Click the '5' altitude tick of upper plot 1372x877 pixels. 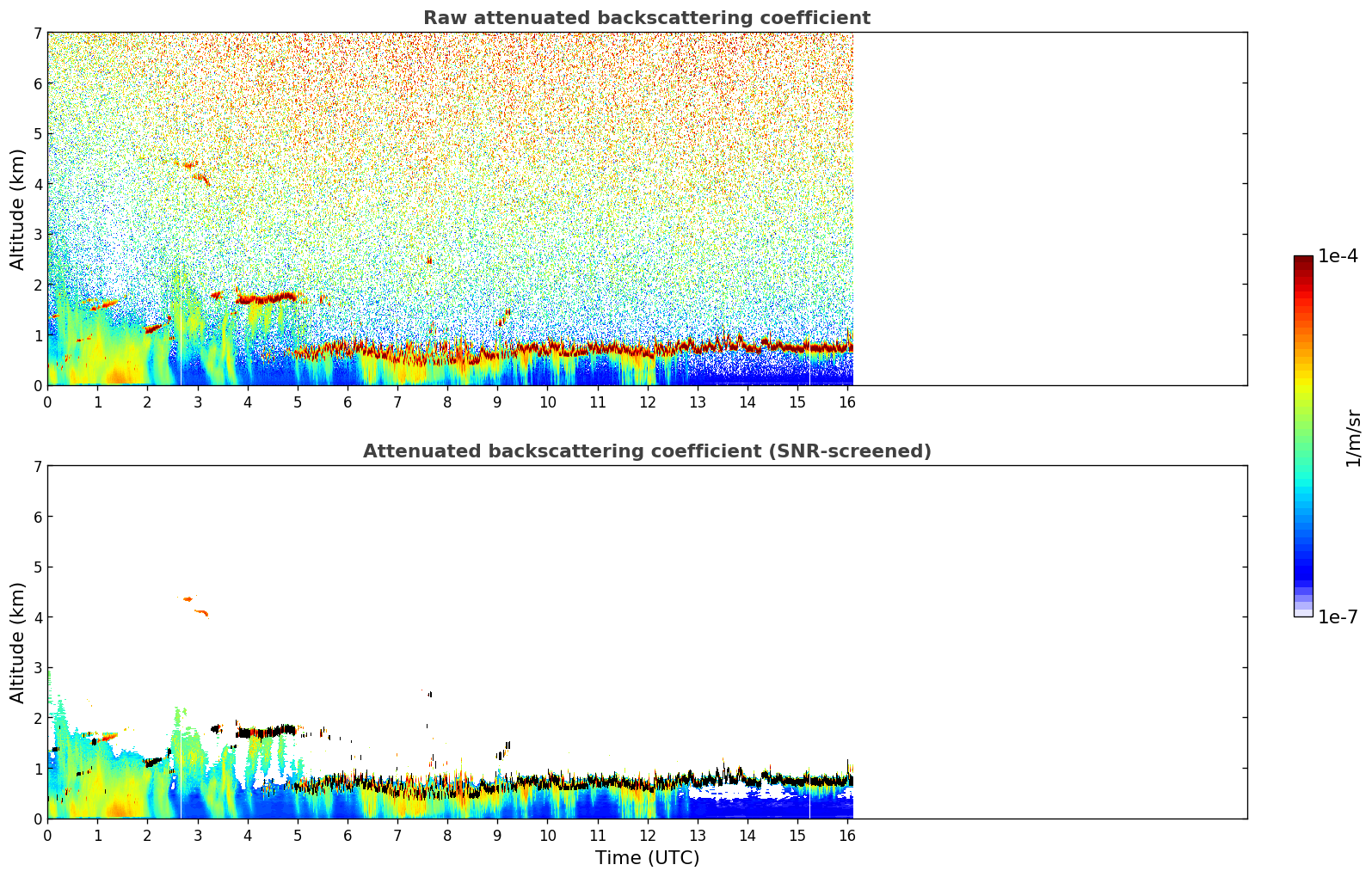pyautogui.click(x=38, y=133)
